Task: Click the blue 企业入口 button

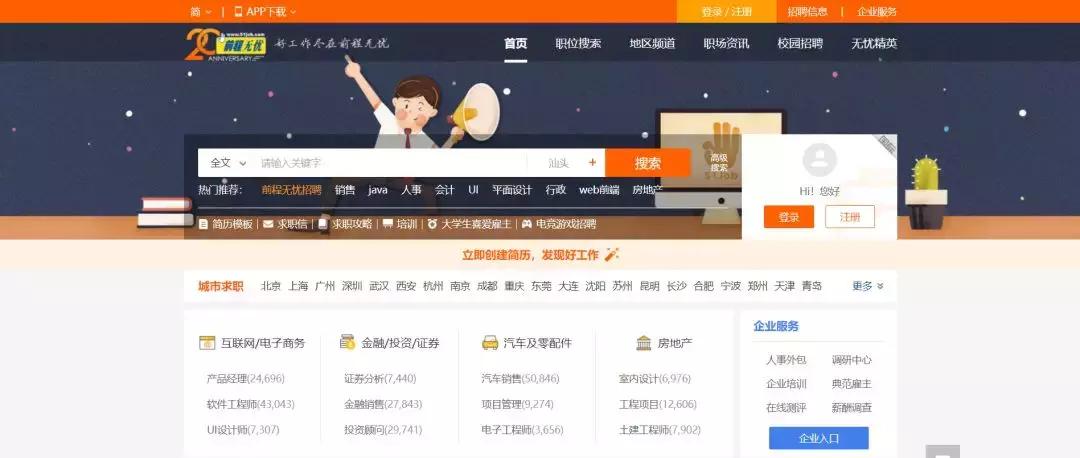Action: click(819, 438)
